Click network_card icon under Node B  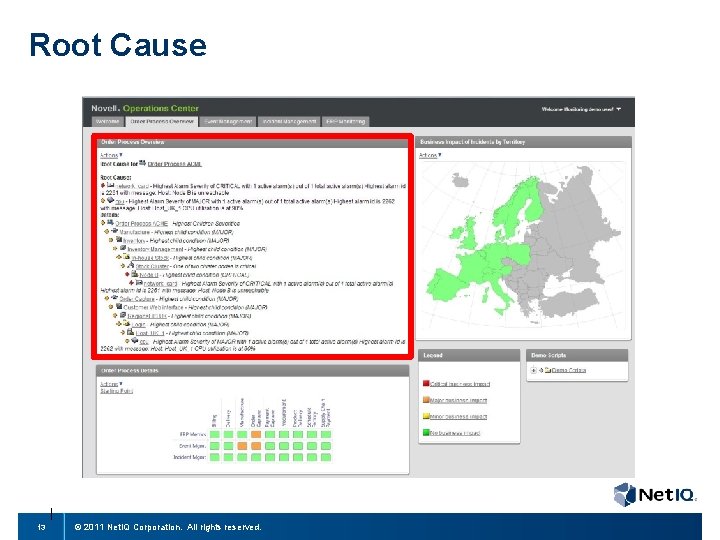[139, 283]
